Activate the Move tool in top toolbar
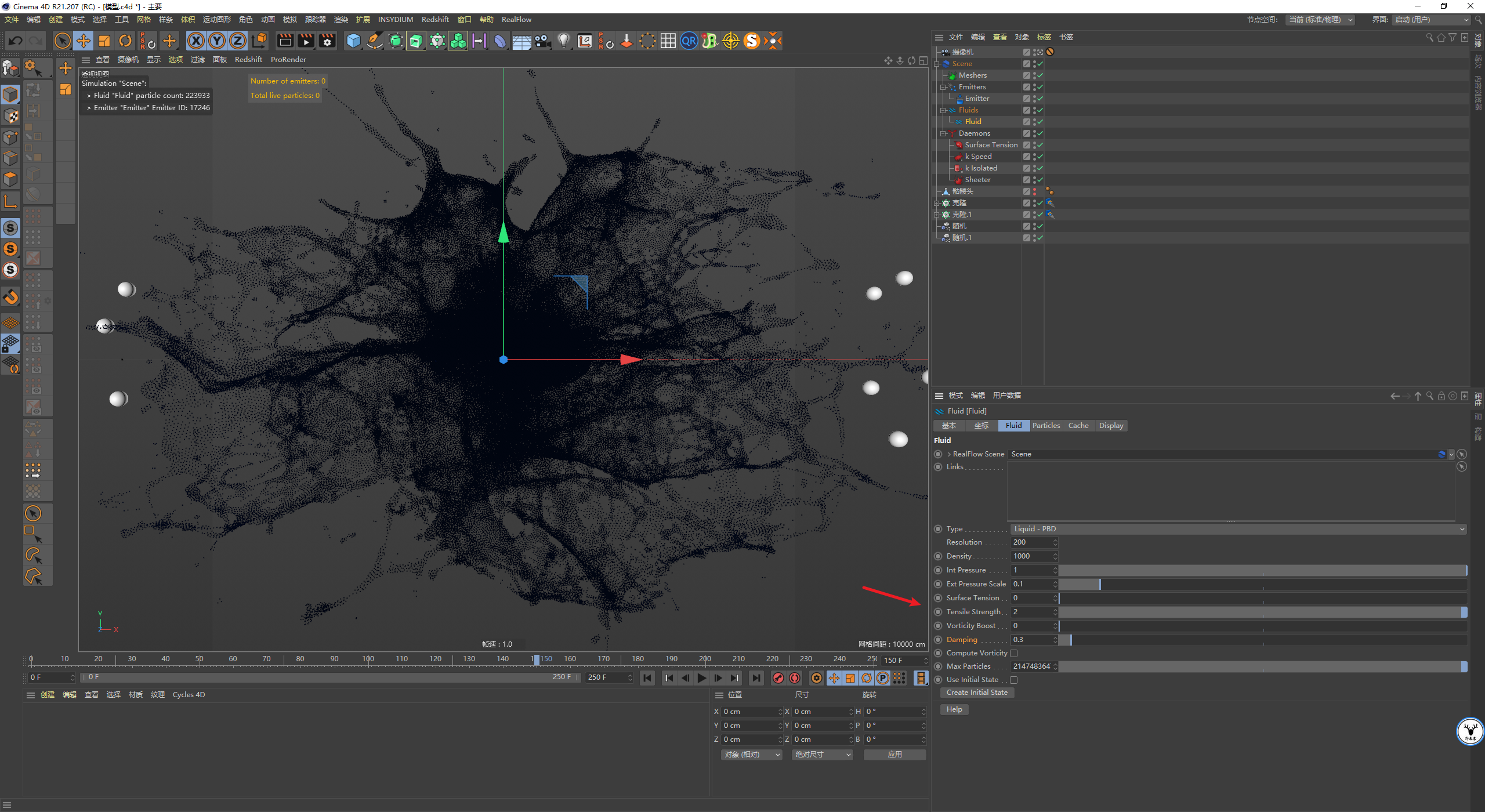This screenshot has width=1485, height=812. 84,41
